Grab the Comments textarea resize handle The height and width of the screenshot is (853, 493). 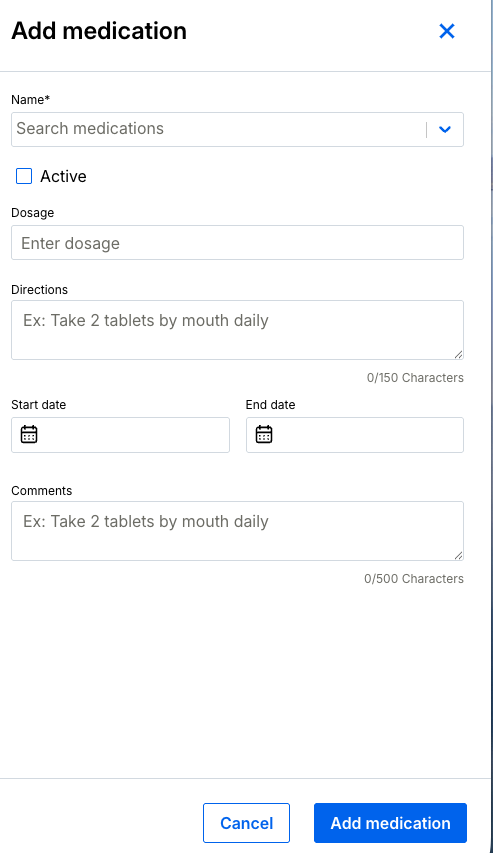459,555
